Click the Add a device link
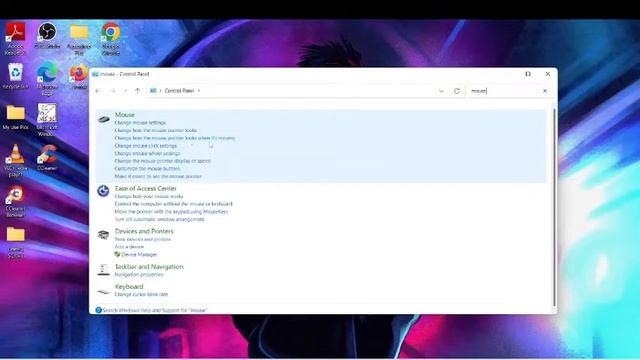The height and width of the screenshot is (360, 640). point(129,247)
